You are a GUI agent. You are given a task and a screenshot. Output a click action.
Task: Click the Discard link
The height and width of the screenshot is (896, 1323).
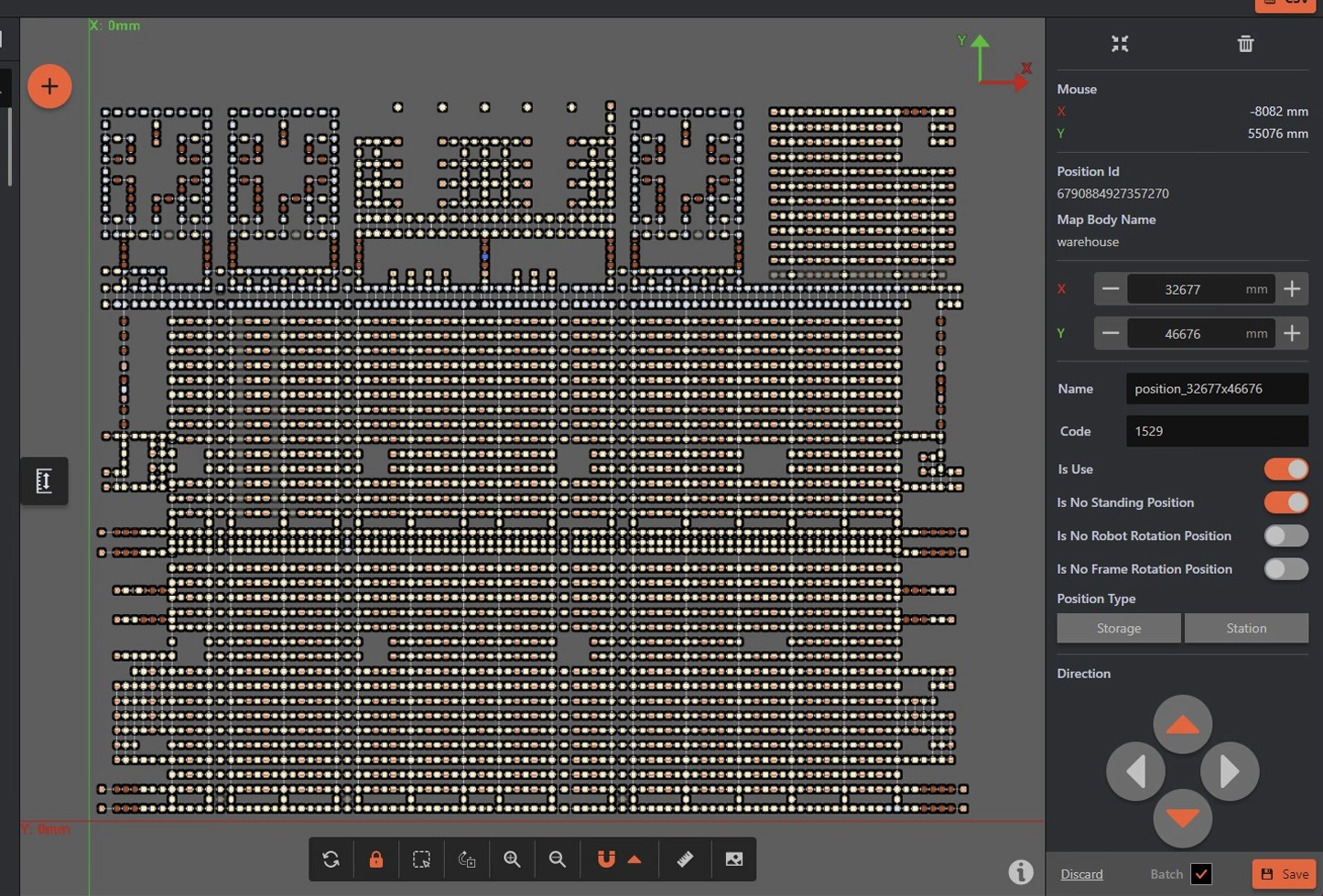[1081, 874]
